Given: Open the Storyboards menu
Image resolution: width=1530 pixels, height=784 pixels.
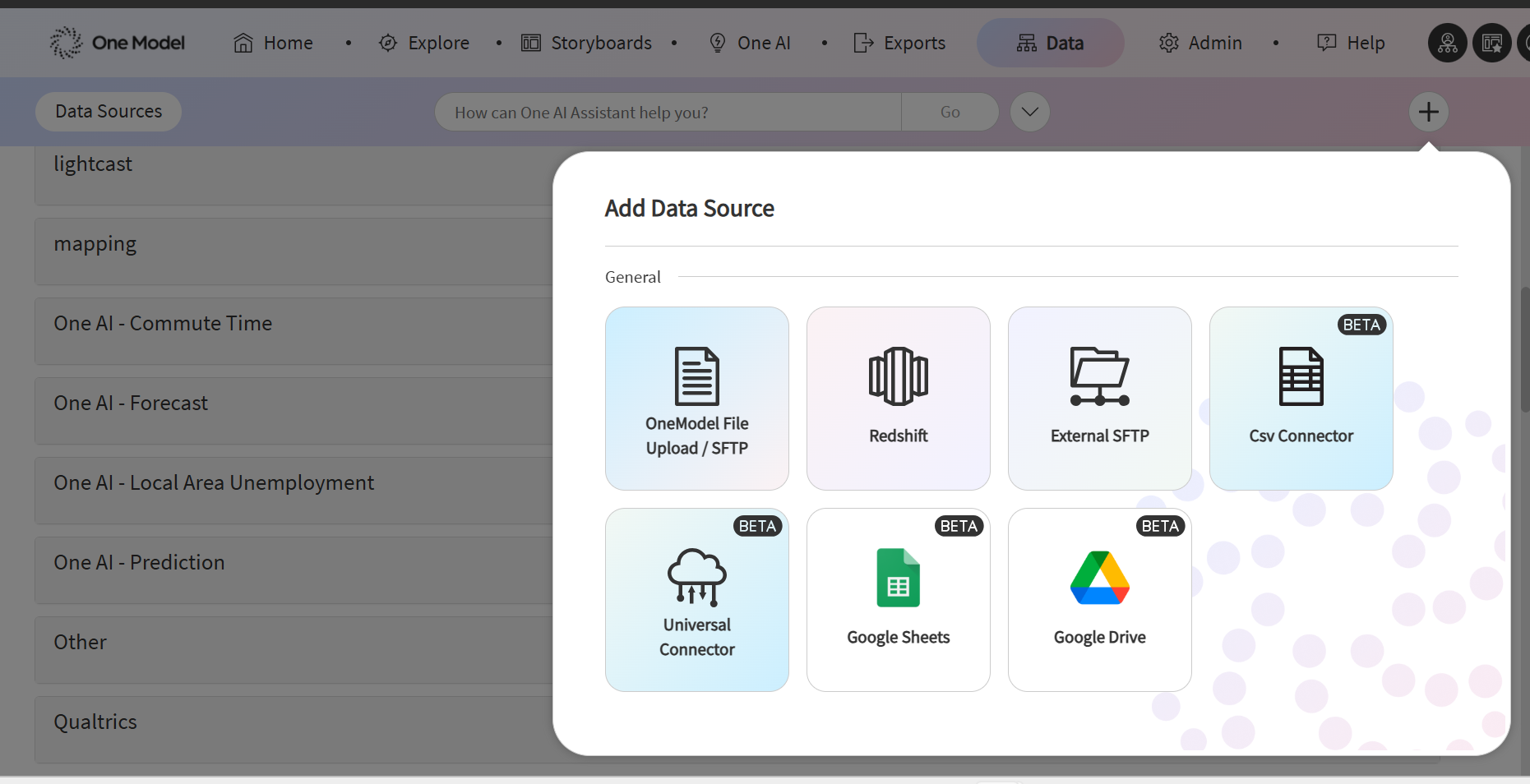Looking at the screenshot, I should tap(586, 43).
